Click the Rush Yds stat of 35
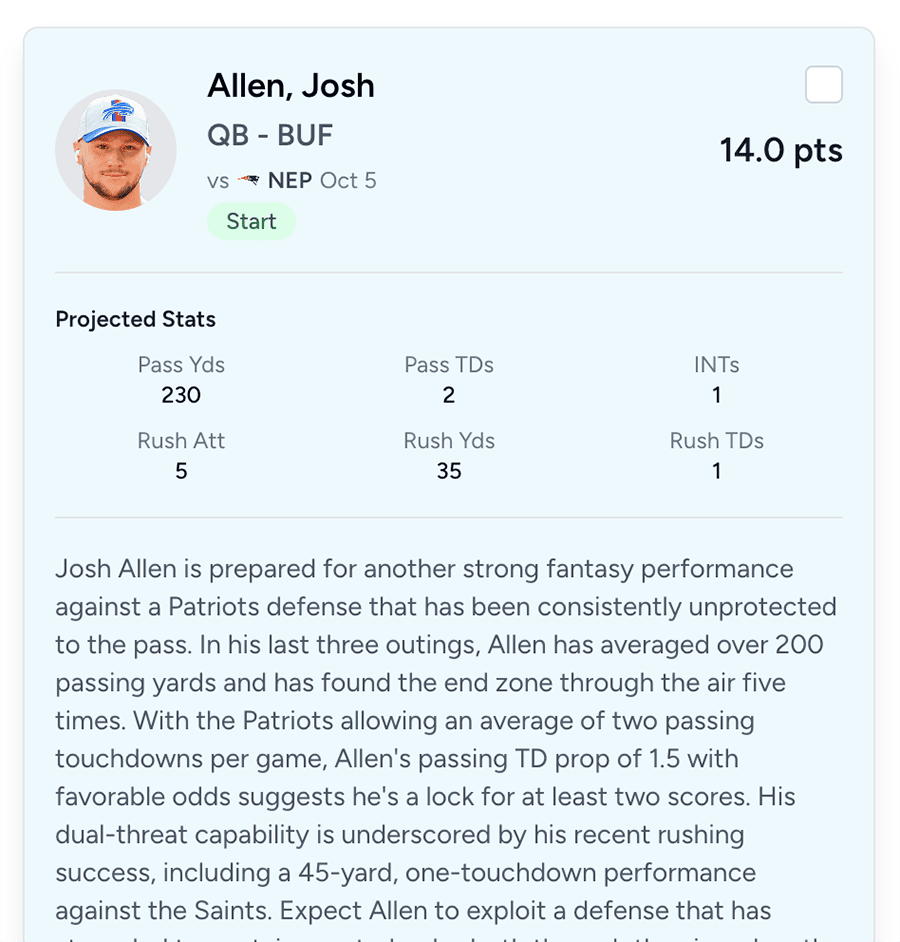This screenshot has height=942, width=900. (x=449, y=470)
